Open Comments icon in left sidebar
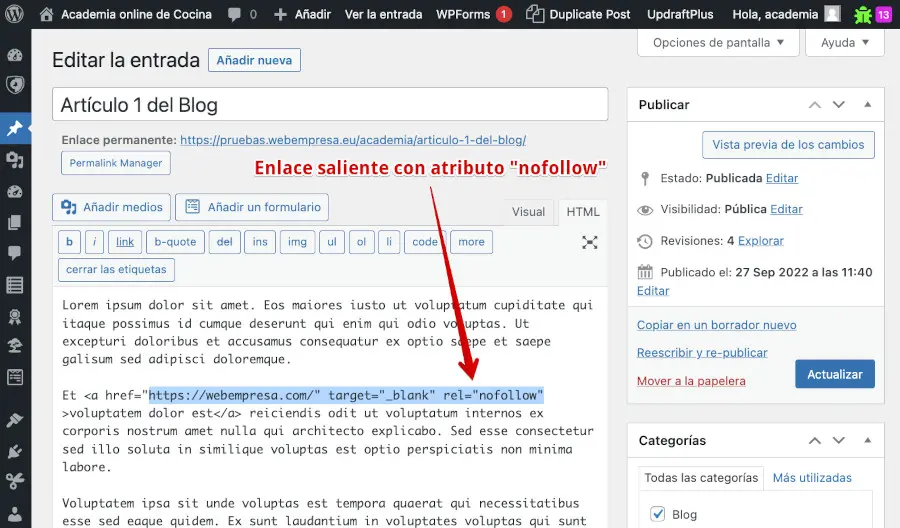Screen dimensions: 900x528 (15, 253)
